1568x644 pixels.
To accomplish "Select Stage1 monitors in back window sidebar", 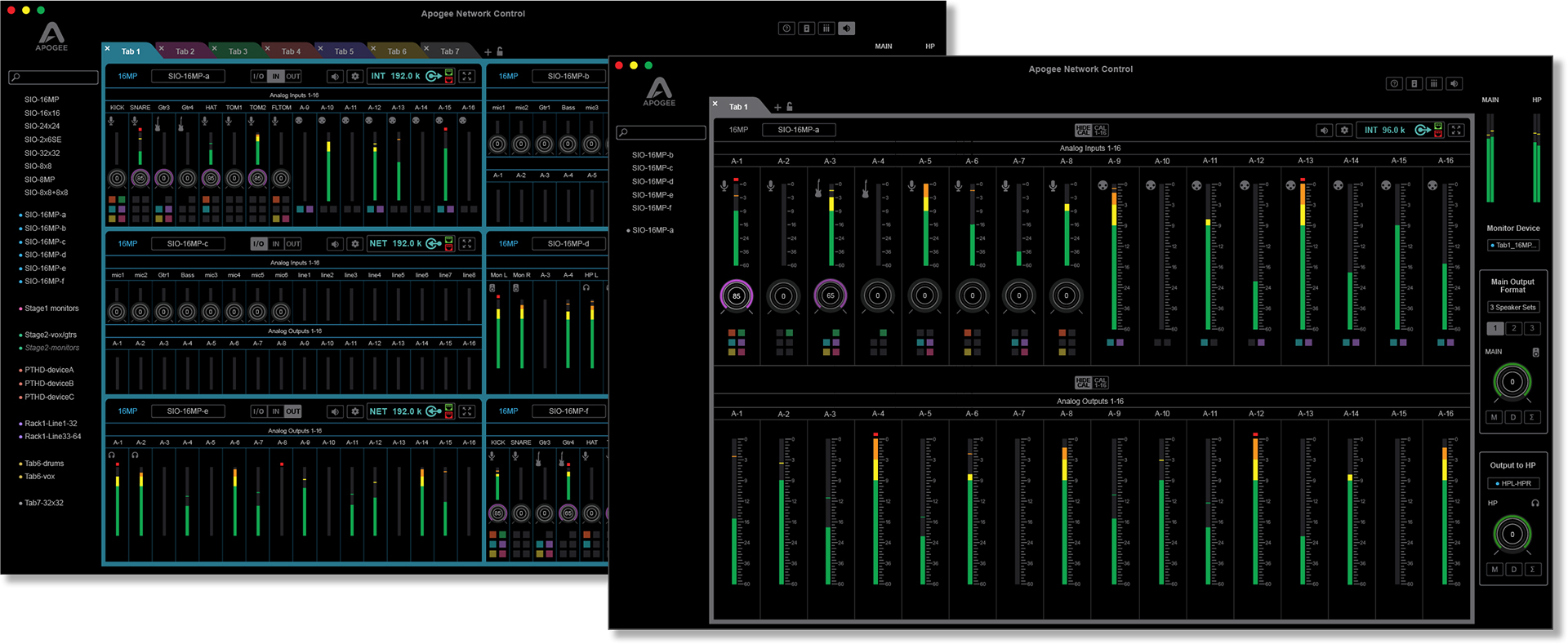I will [x=51, y=309].
